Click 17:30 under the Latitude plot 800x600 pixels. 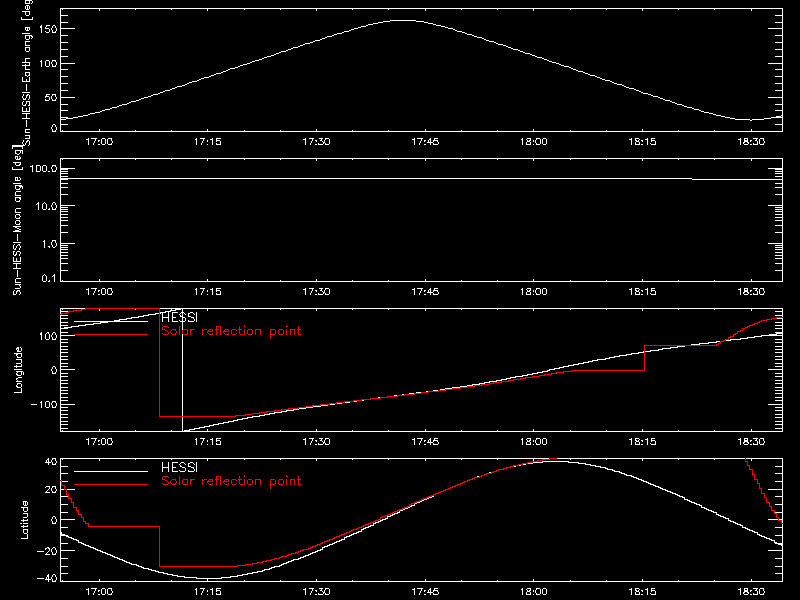coord(316,592)
